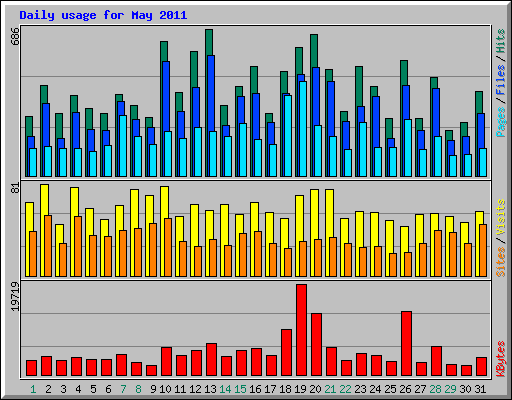Click the cyan Pages bar for day 19
Screen dimensions: 512x400
(x=303, y=129)
